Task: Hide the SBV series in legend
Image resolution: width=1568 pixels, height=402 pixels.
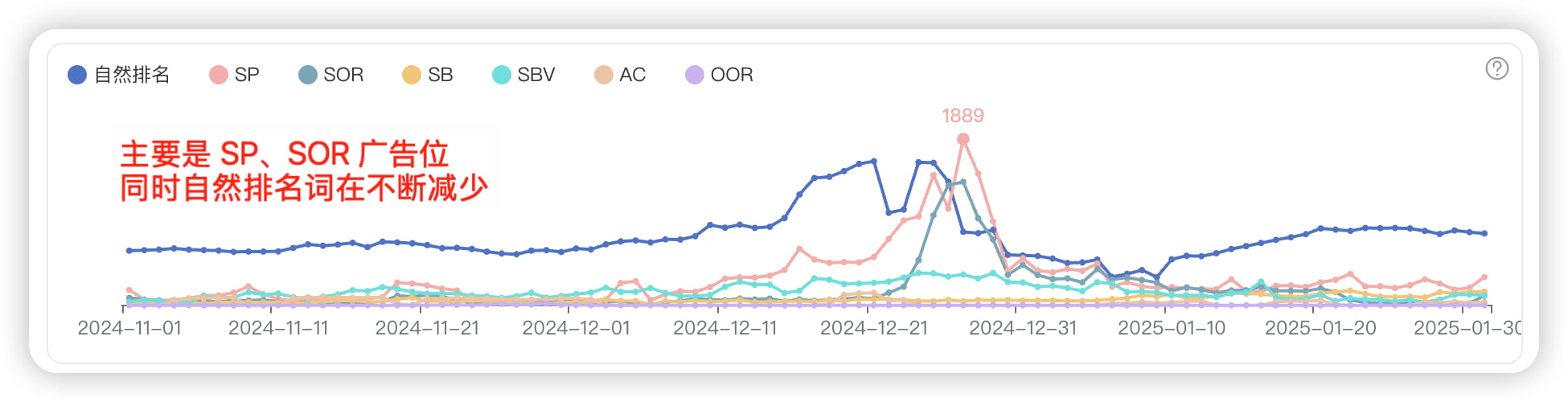Action: tap(523, 75)
